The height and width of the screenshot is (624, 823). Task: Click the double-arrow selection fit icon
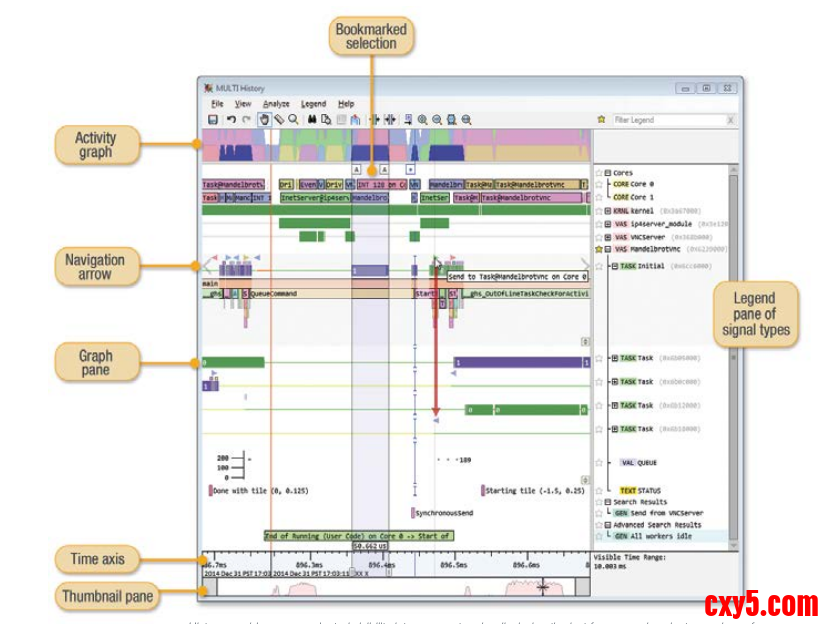pos(389,120)
